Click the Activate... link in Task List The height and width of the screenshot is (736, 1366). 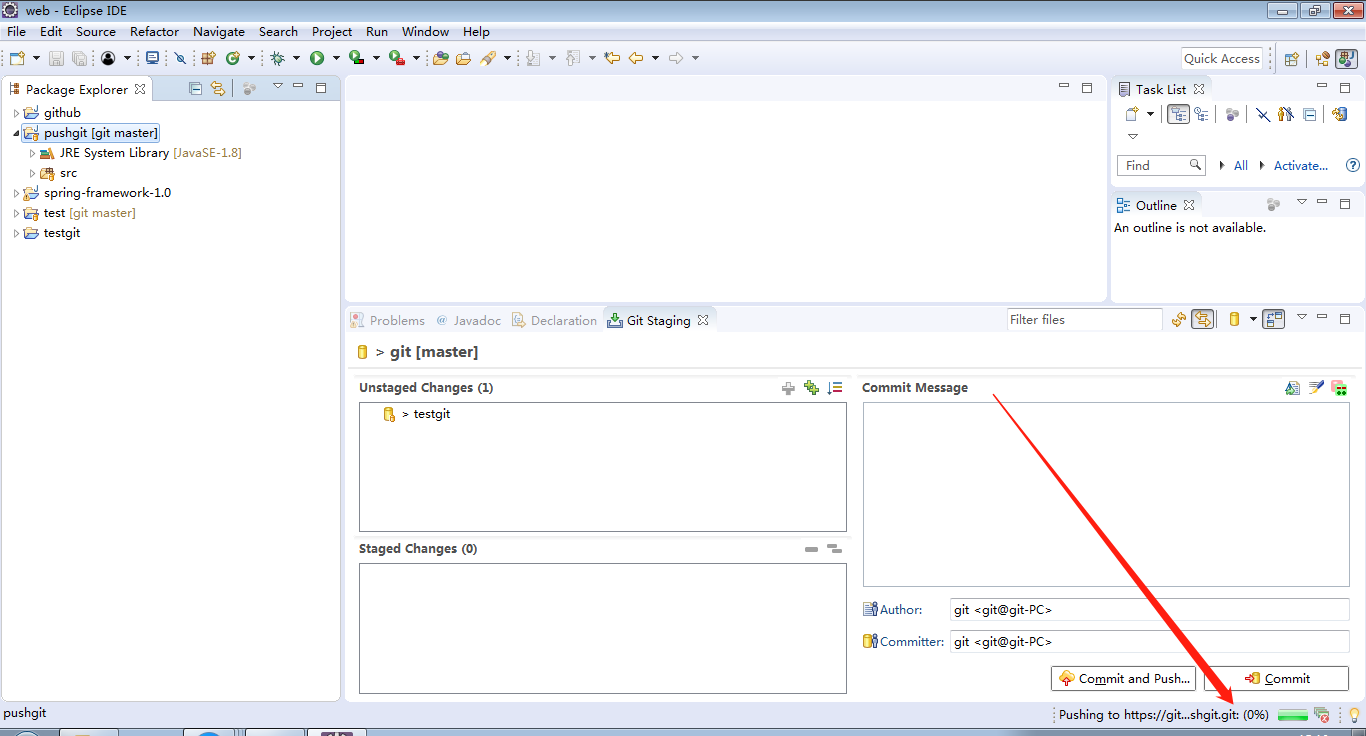1301,165
